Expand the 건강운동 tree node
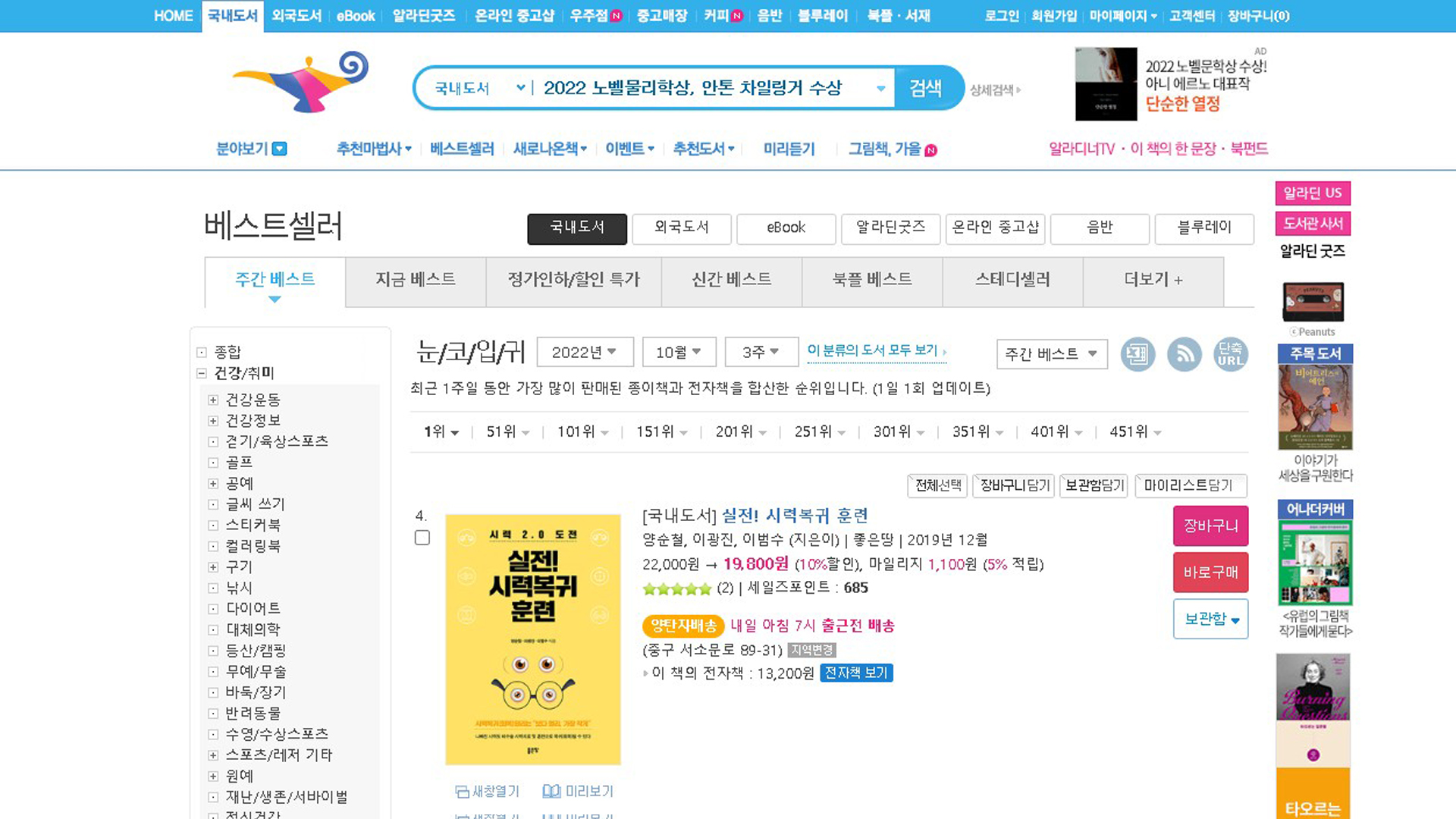 pyautogui.click(x=213, y=400)
